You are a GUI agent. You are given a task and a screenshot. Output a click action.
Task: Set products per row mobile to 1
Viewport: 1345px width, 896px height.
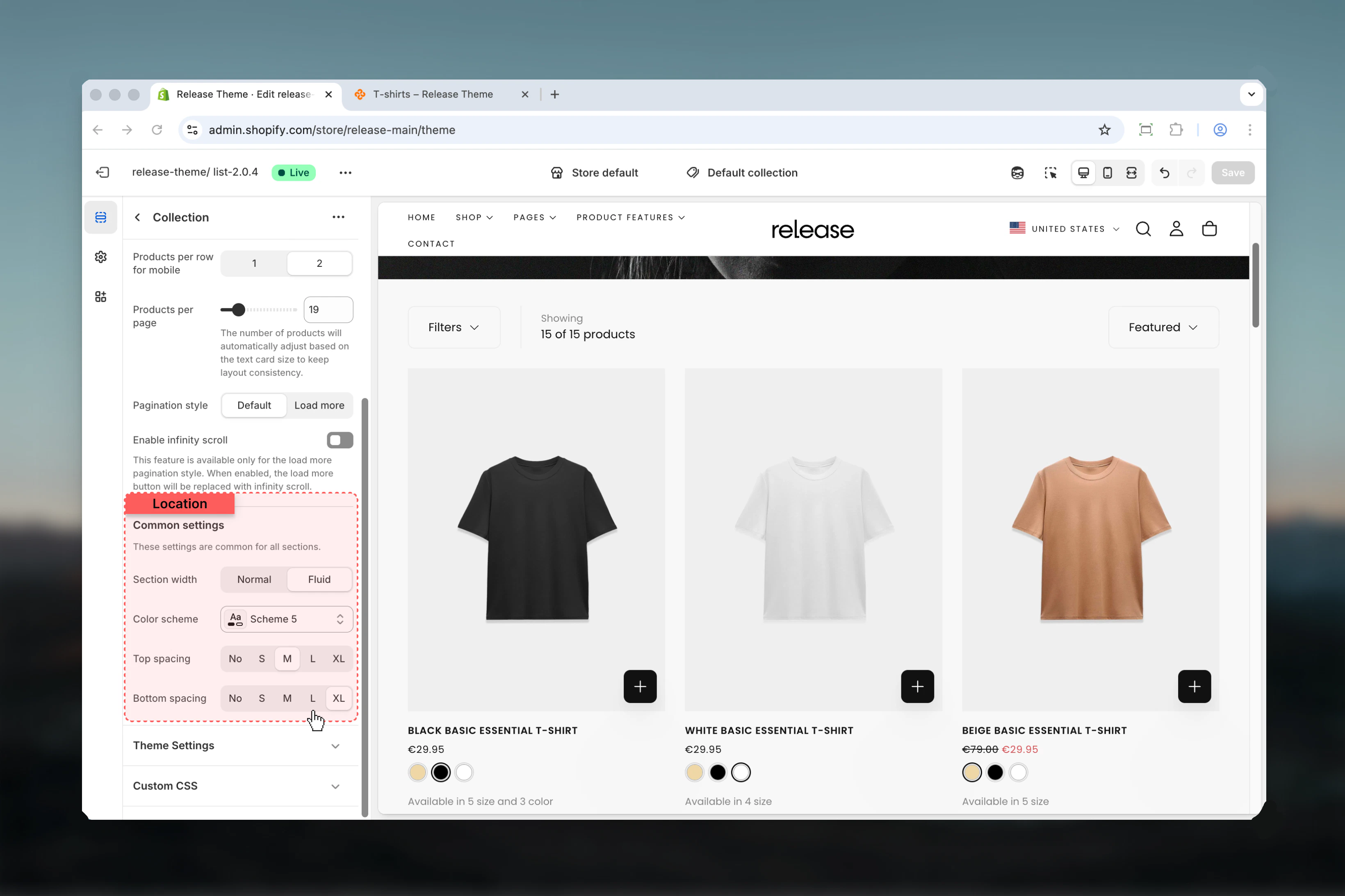pyautogui.click(x=254, y=263)
